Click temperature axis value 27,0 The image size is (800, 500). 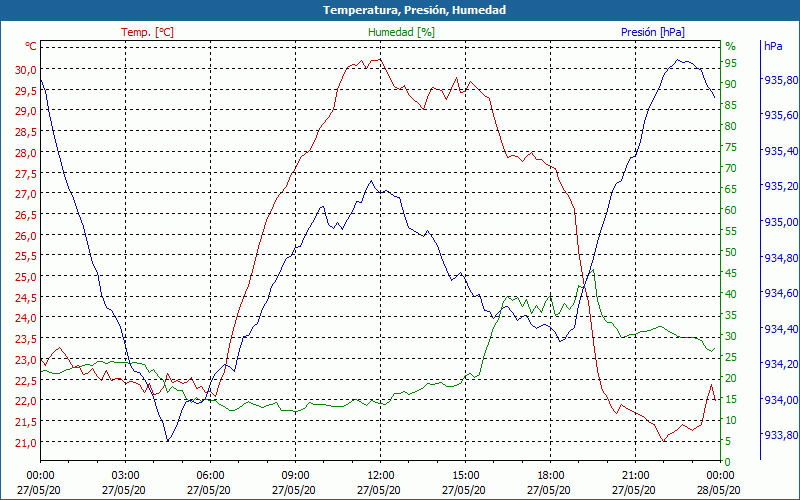(25, 194)
